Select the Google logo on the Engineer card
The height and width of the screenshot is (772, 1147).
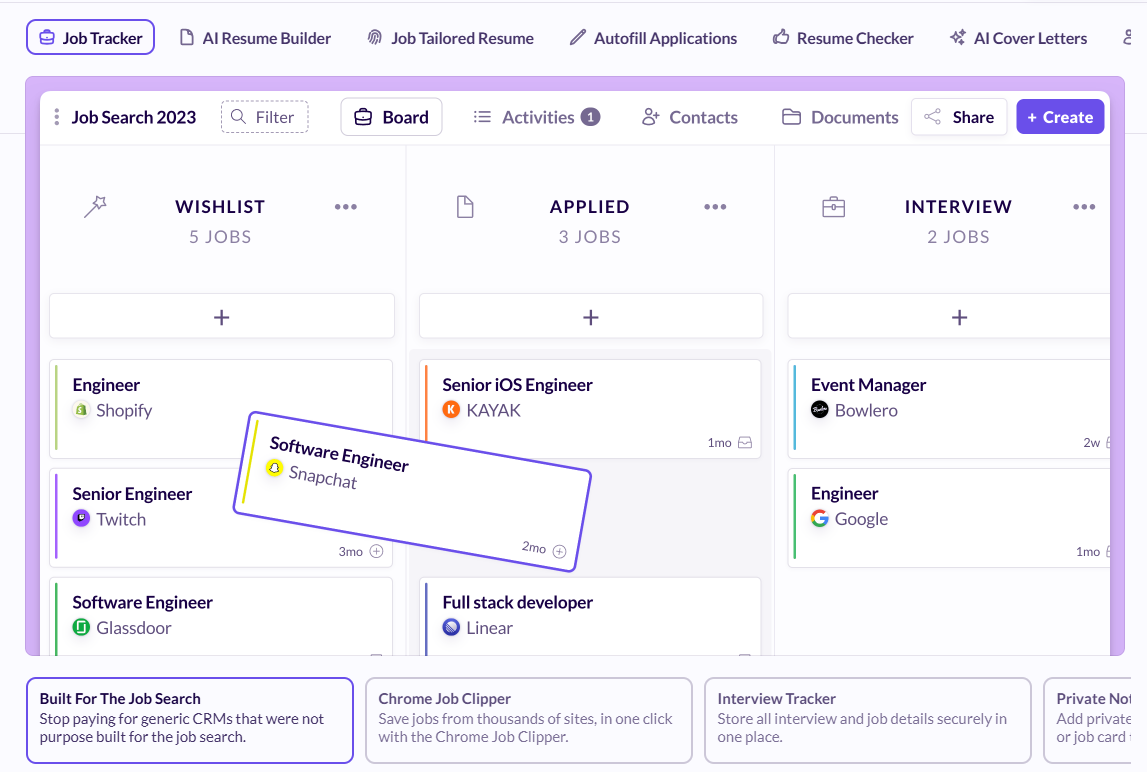pos(820,519)
